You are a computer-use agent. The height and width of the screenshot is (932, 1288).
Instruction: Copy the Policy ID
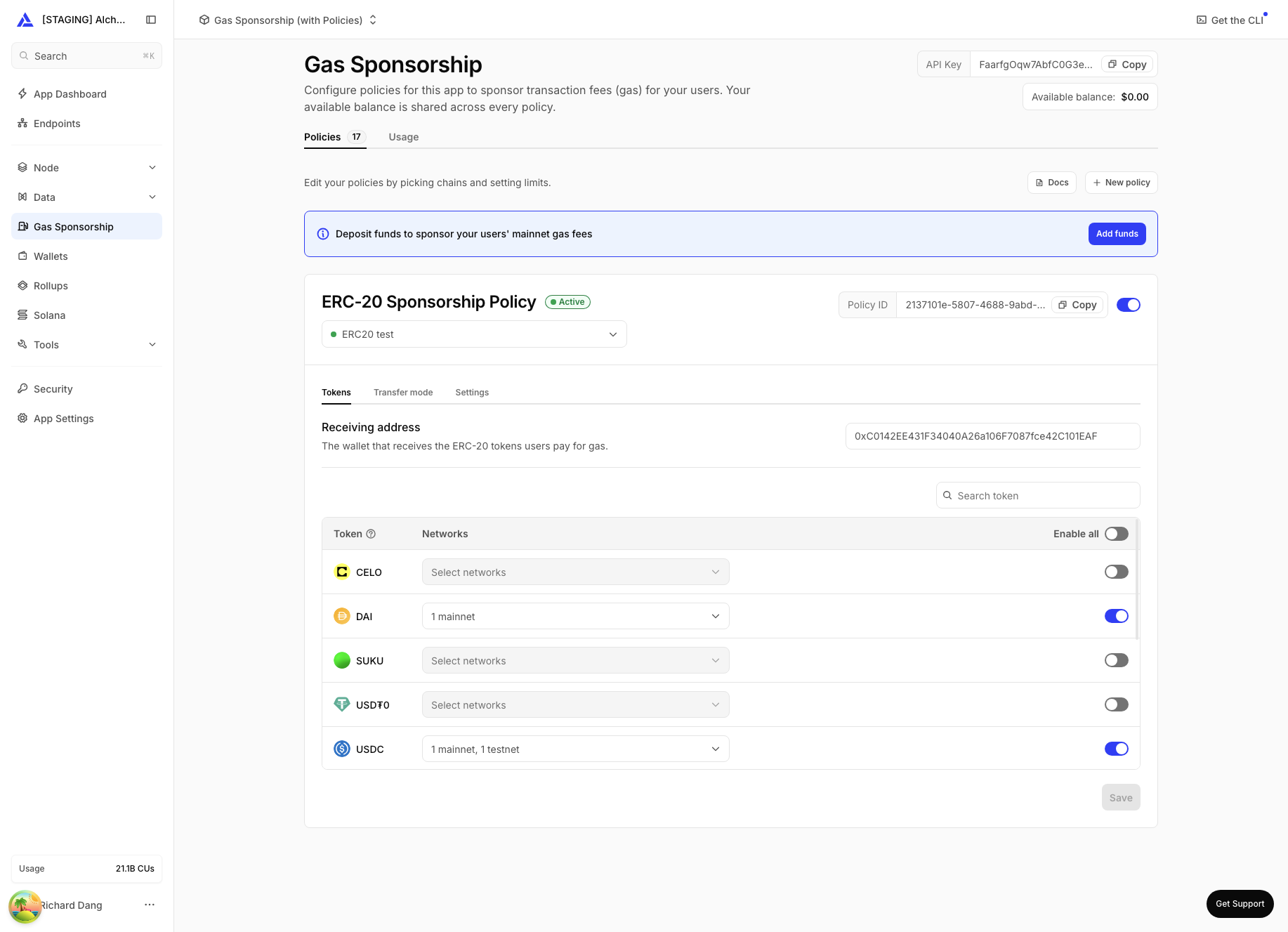(1077, 305)
